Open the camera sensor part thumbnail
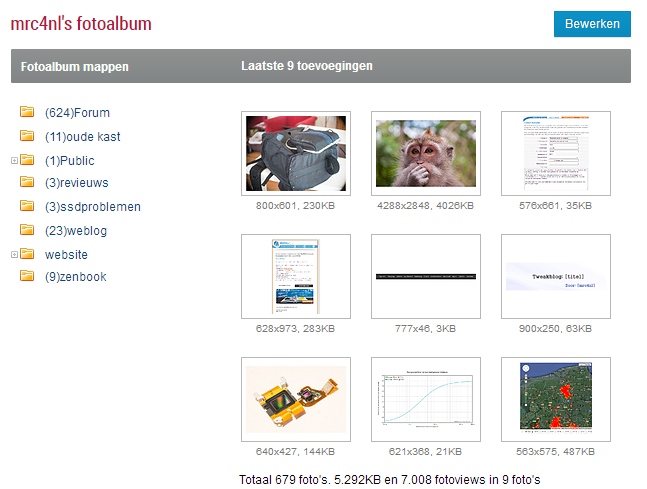Viewport: 647px width, 489px height. coord(296,399)
